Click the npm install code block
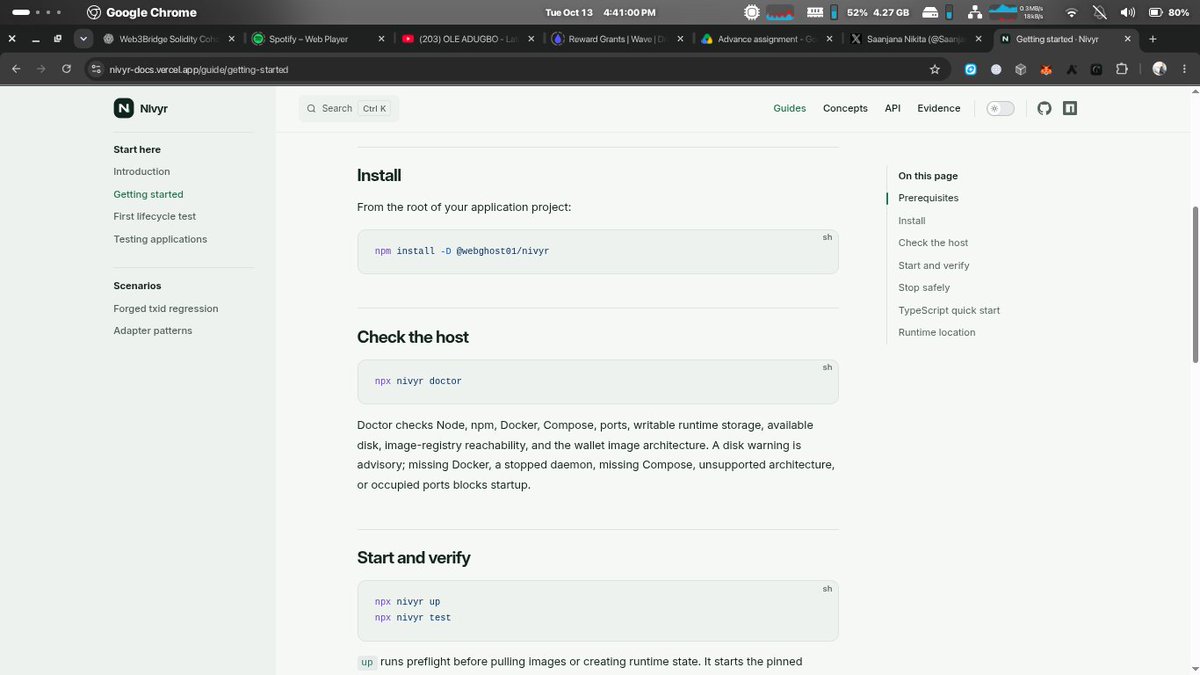This screenshot has width=1200, height=675. (598, 251)
